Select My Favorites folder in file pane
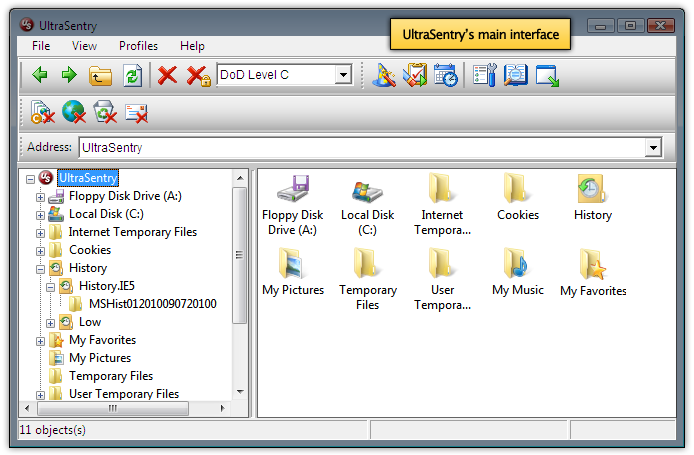Viewport: 694px width, 455px height. click(x=593, y=273)
